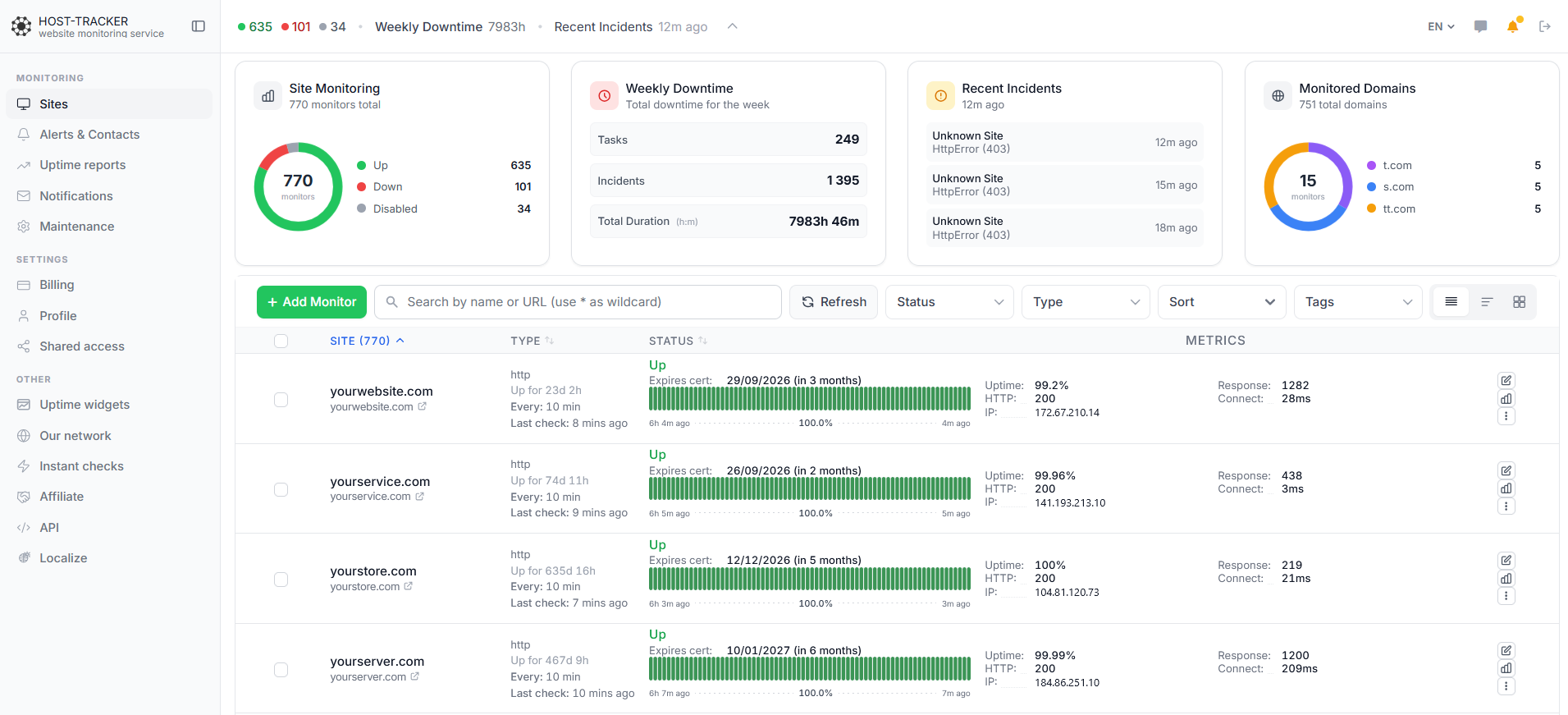Open the chat message icon
This screenshot has width=1568, height=715.
click(x=1480, y=26)
